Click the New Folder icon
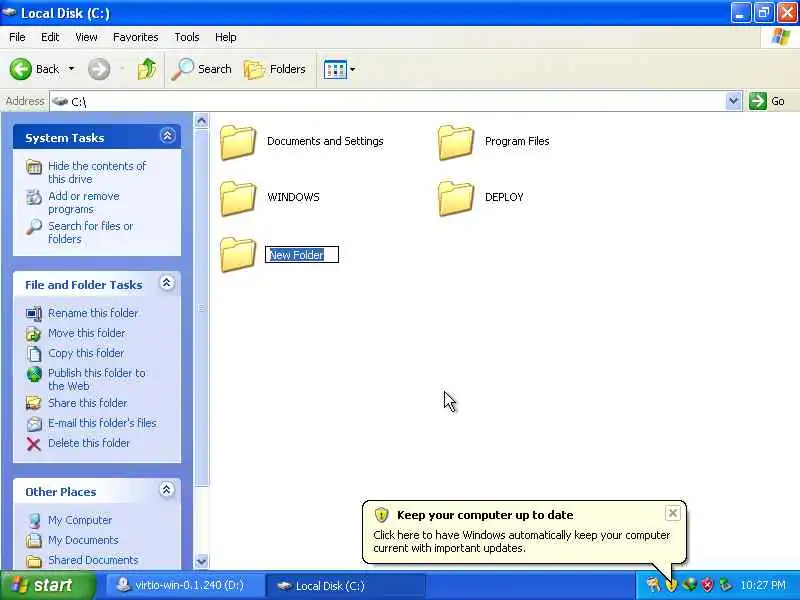 point(238,255)
